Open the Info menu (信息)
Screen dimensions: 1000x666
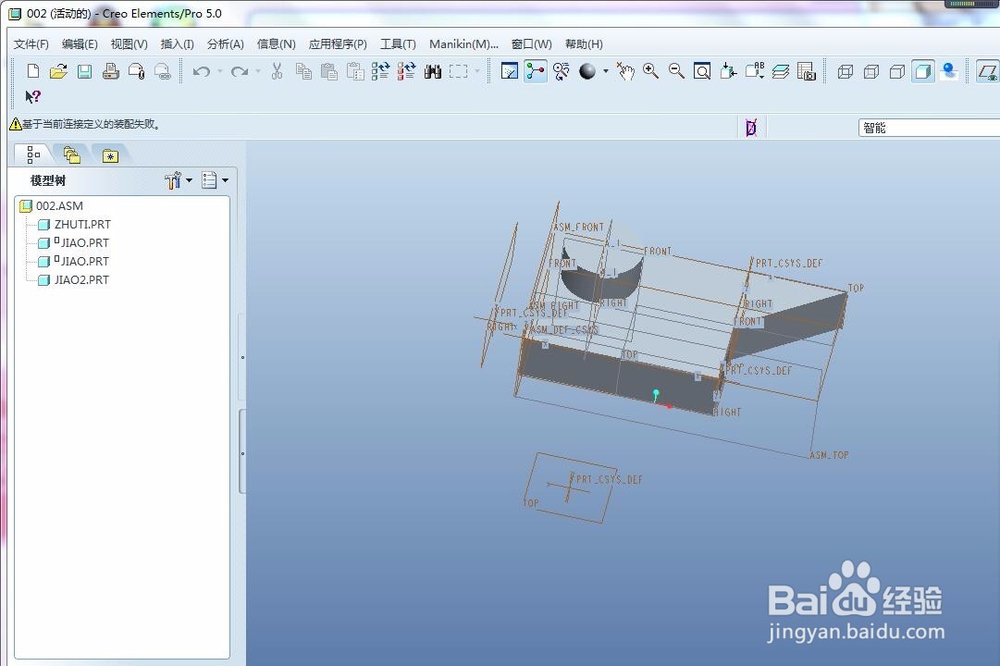coord(276,44)
